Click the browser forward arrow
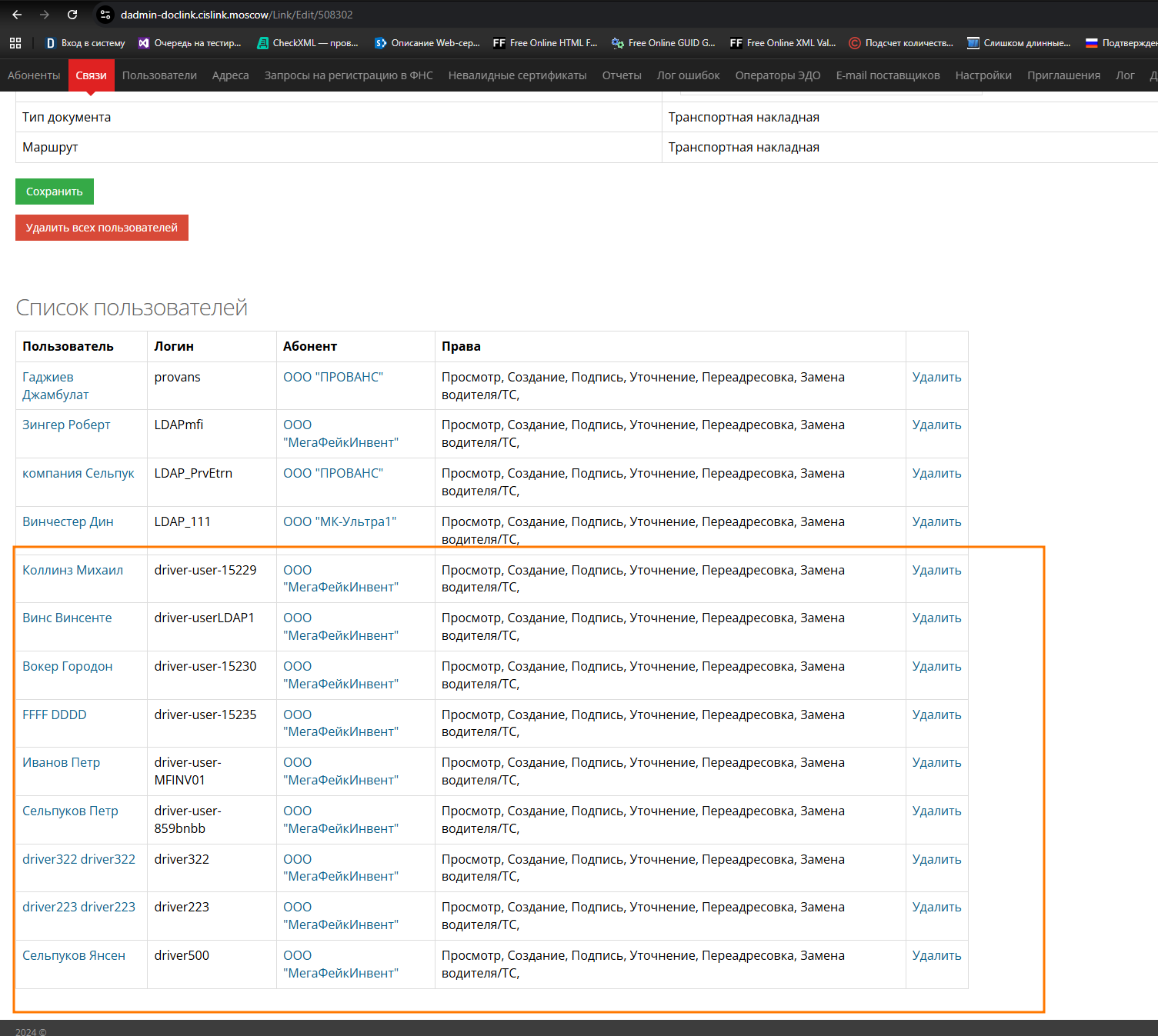 [x=45, y=15]
